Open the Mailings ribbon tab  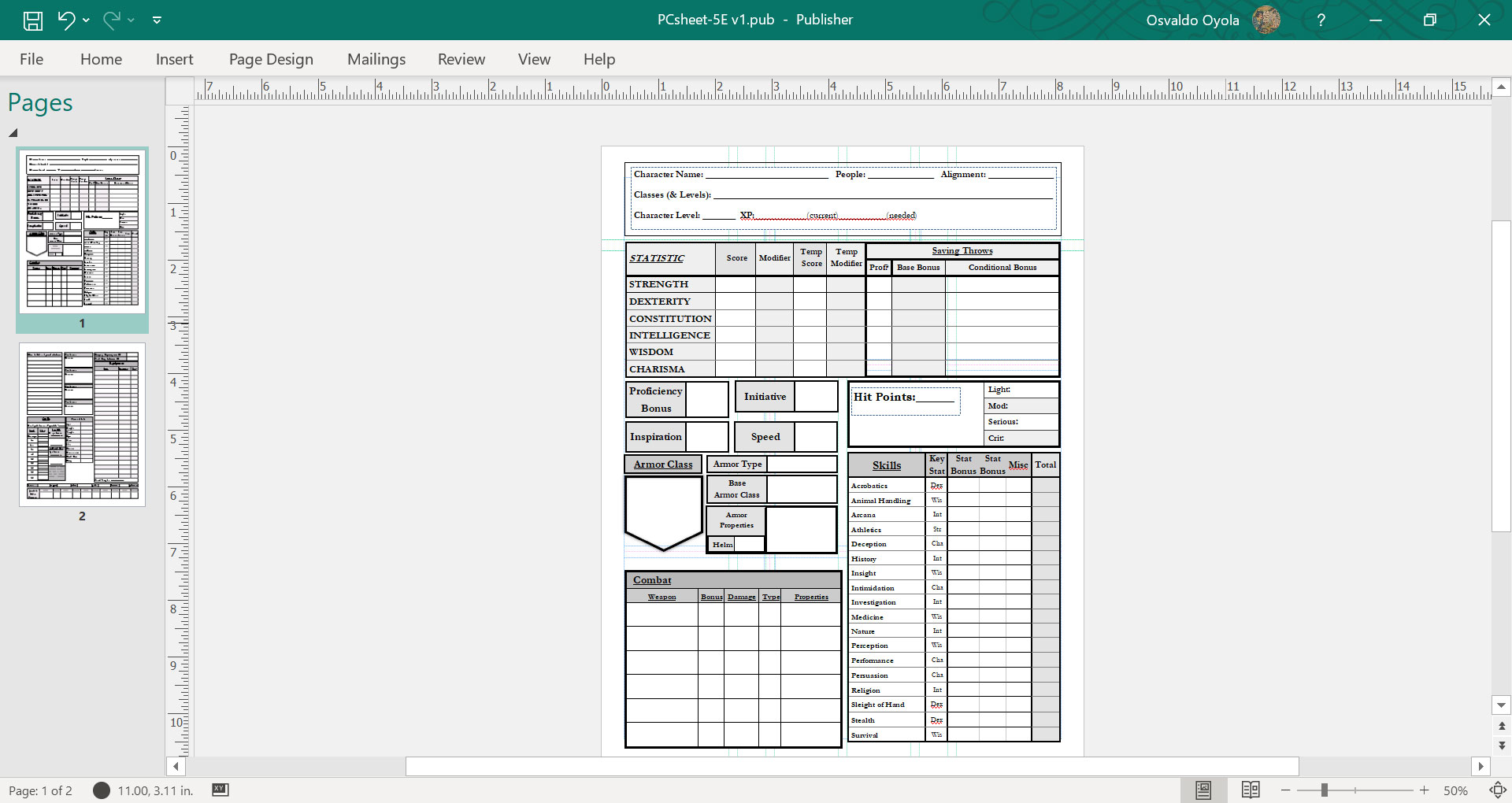click(376, 59)
